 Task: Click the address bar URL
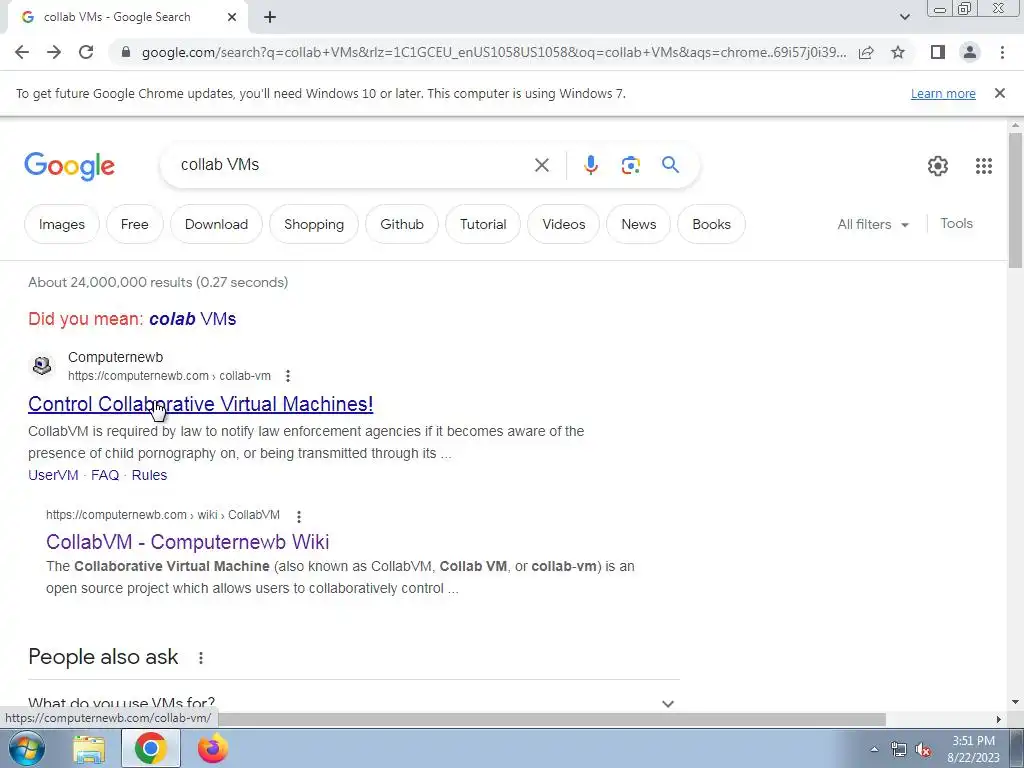click(494, 52)
